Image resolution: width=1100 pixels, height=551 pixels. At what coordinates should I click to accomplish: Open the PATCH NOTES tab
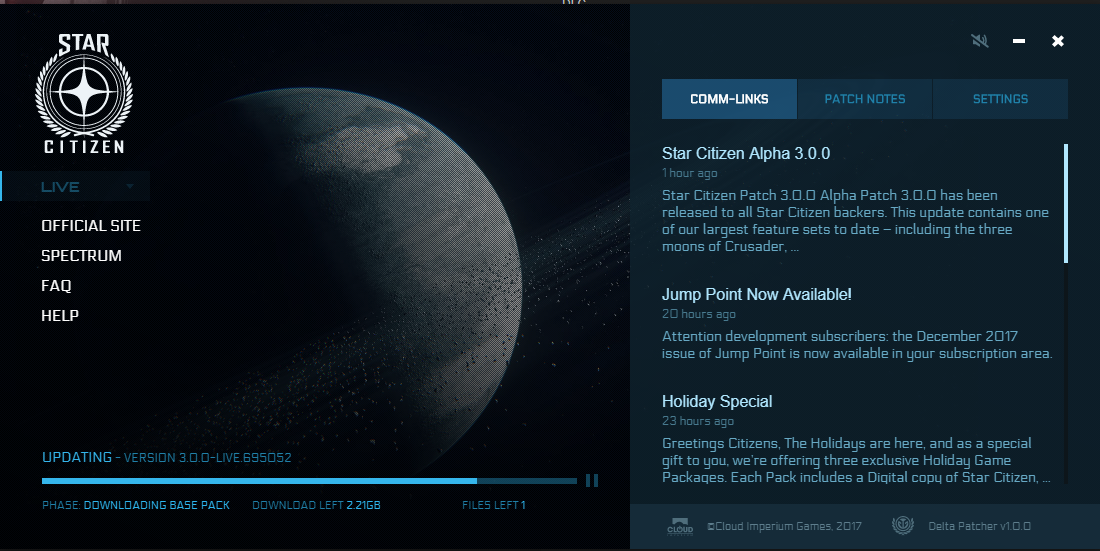pyautogui.click(x=864, y=99)
